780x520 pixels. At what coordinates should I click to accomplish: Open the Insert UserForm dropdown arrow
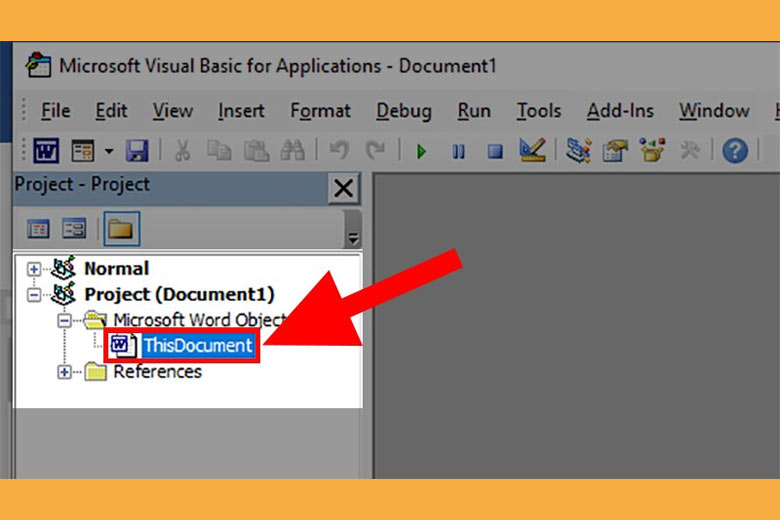108,151
